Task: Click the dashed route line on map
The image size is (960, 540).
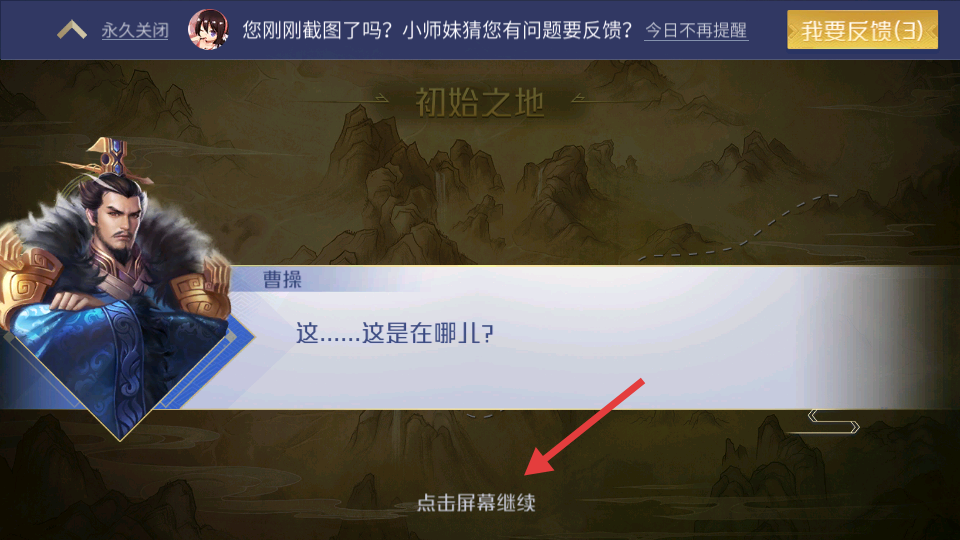Action: click(735, 228)
